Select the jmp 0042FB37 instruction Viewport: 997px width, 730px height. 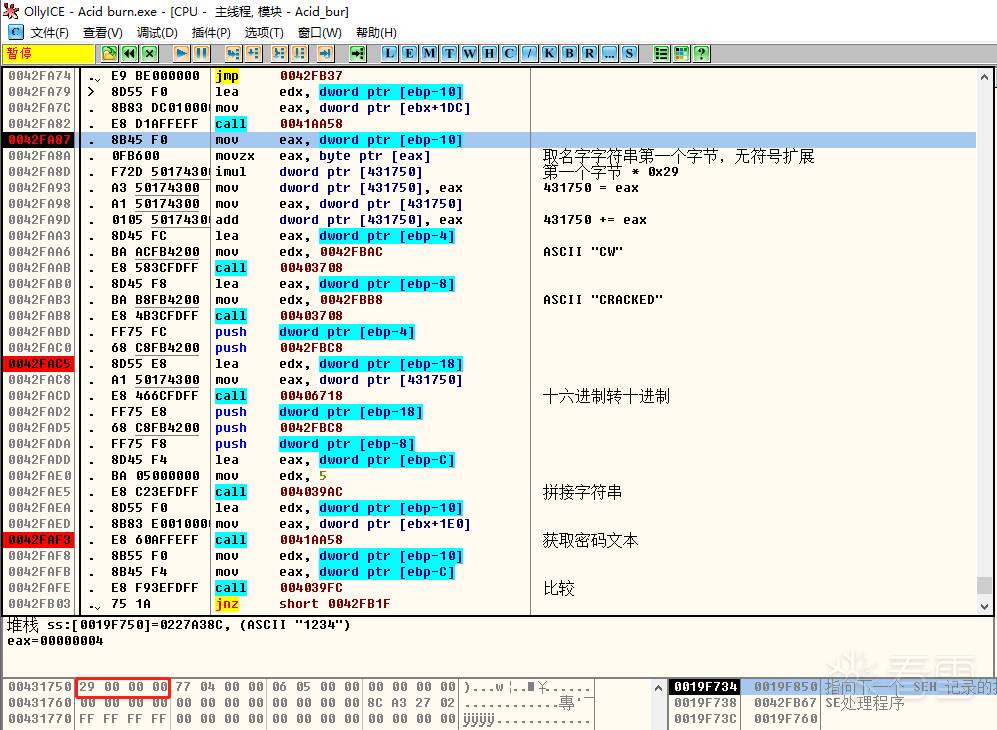pyautogui.click(x=278, y=76)
